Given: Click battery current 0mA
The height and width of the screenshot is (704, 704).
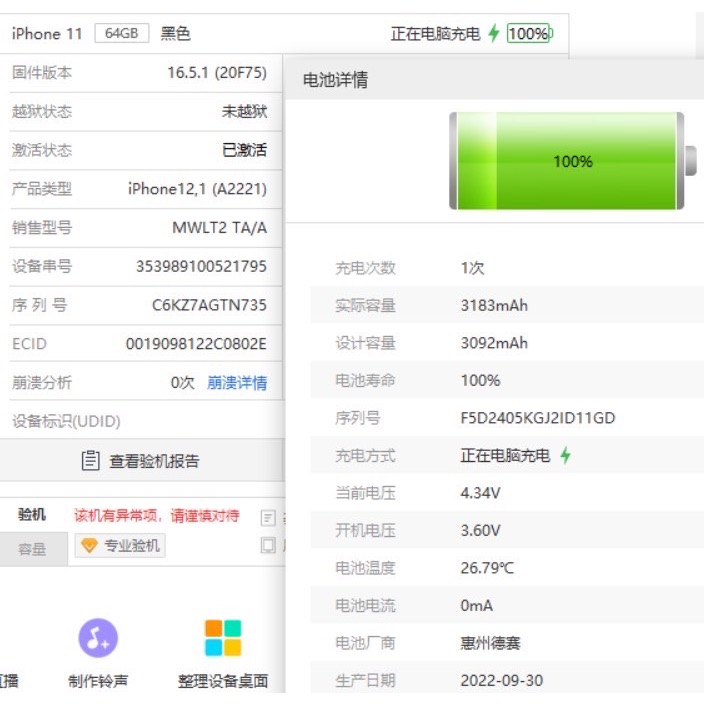Looking at the screenshot, I should coord(476,606).
